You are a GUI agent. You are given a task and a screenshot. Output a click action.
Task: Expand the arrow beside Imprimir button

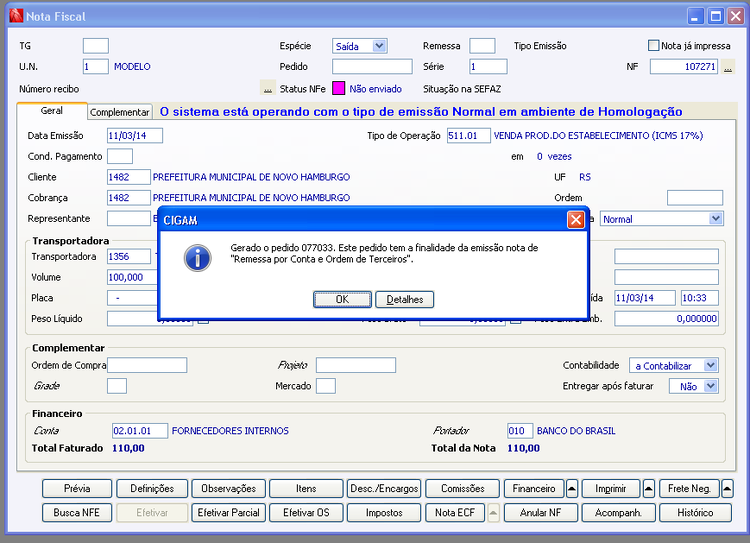(649, 488)
